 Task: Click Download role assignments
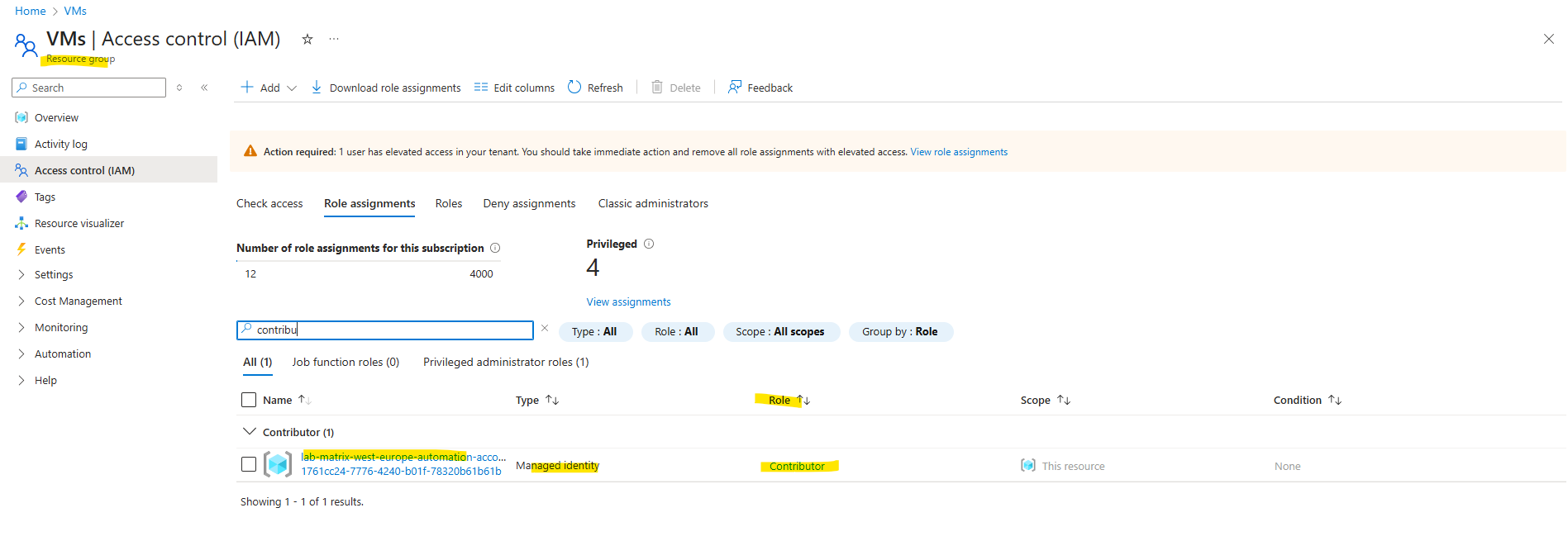point(386,88)
